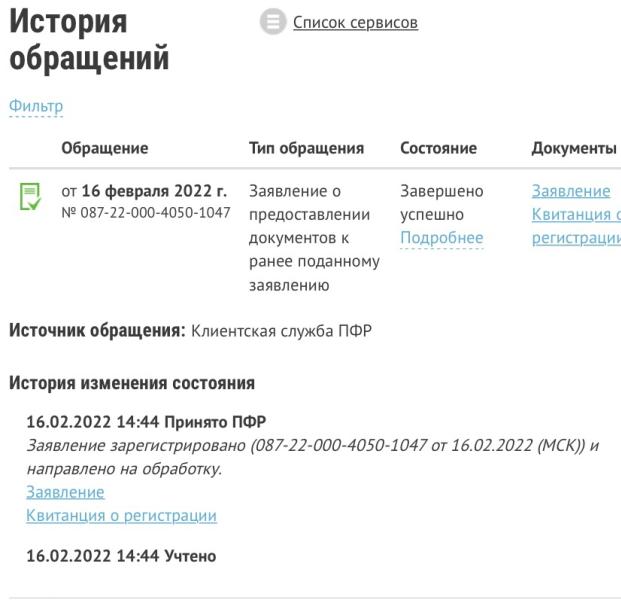This screenshot has width=621, height=600.
Task: Click the 16.02.2022 14:44 Принято ПФР entry
Action: (x=146, y=422)
